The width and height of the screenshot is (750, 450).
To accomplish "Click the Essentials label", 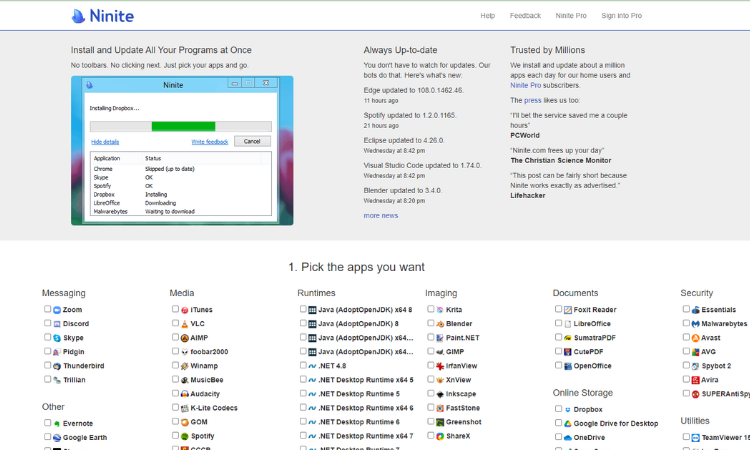I will (718, 310).
